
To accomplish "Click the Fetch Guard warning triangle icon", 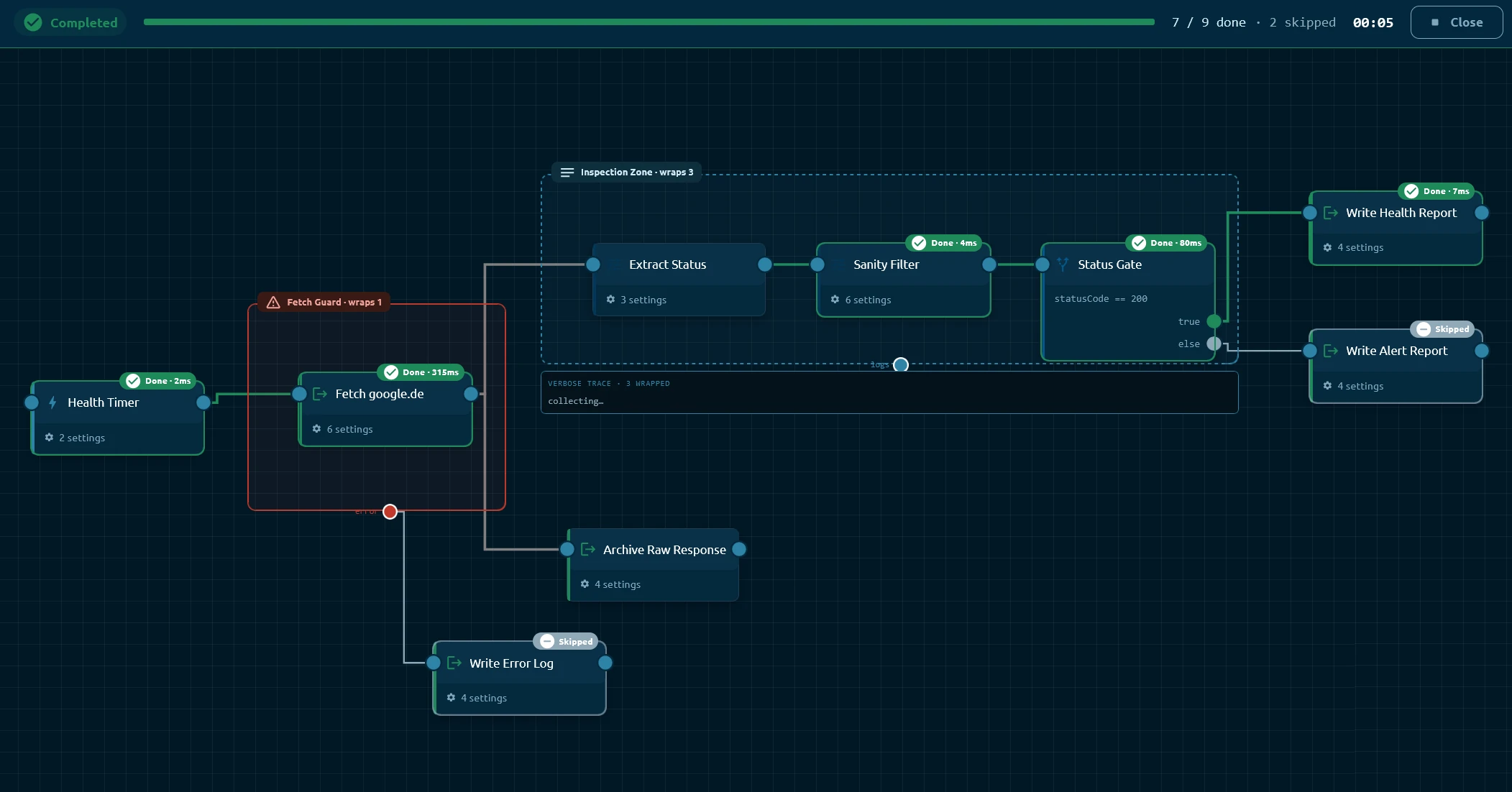I will pos(273,303).
